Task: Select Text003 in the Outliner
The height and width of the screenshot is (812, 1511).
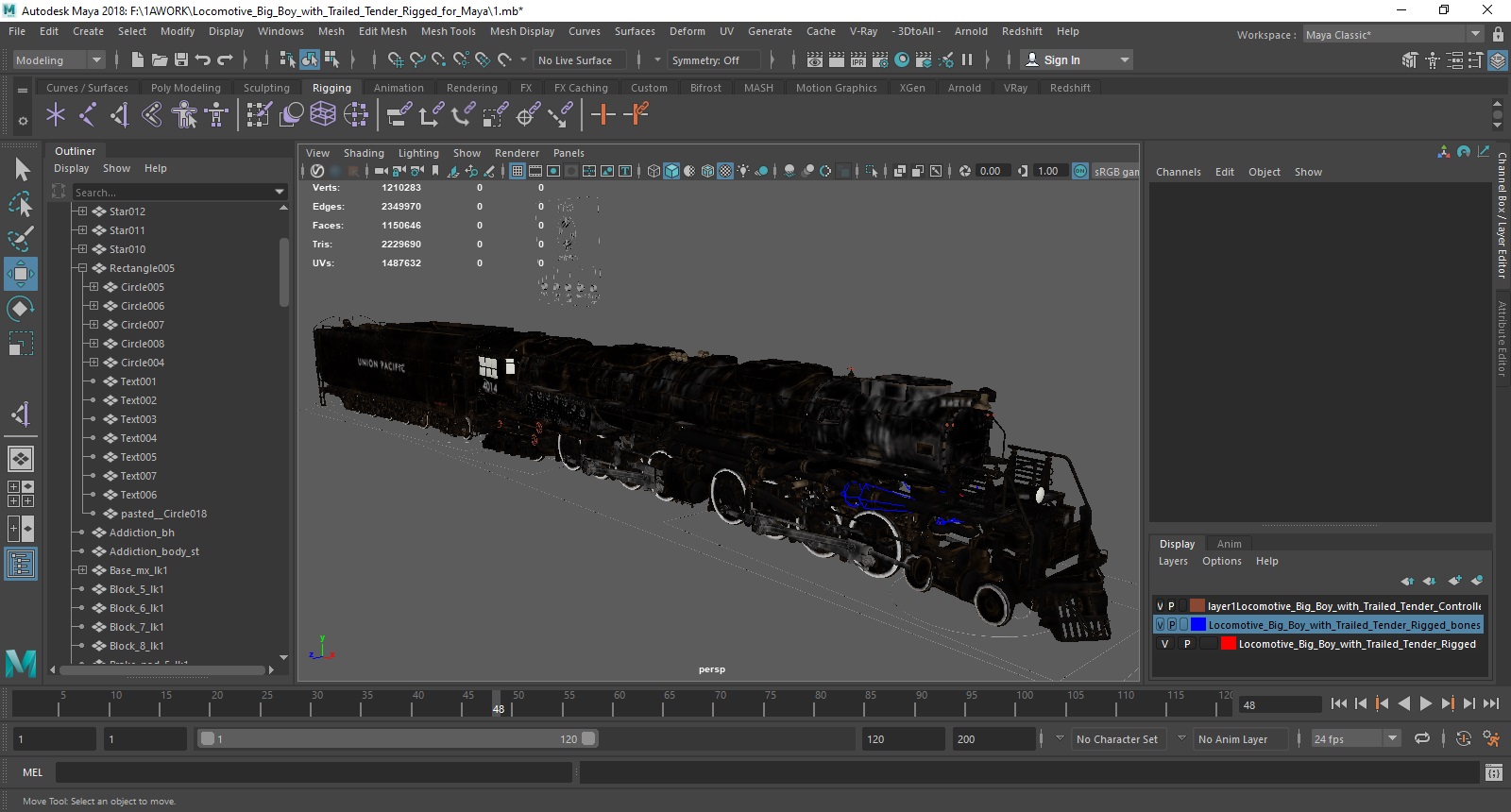Action: (x=139, y=419)
